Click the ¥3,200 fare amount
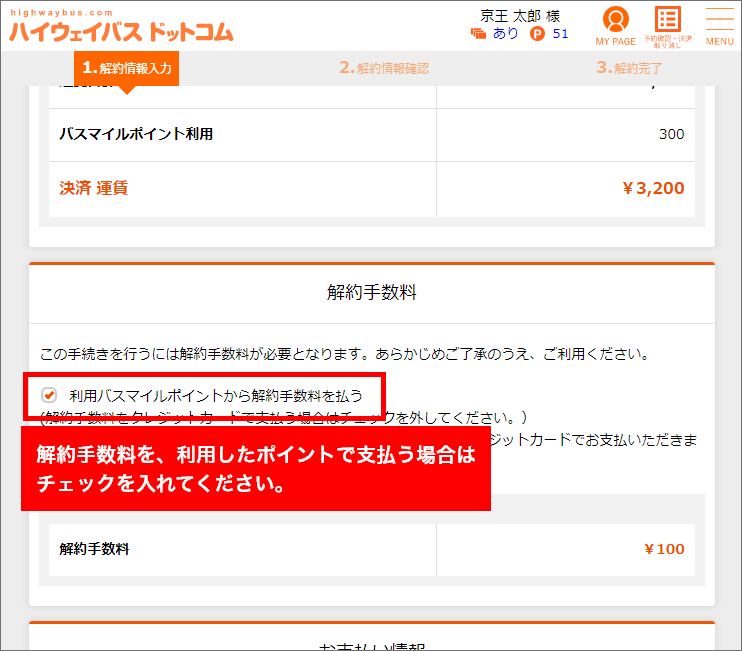 tap(653, 188)
